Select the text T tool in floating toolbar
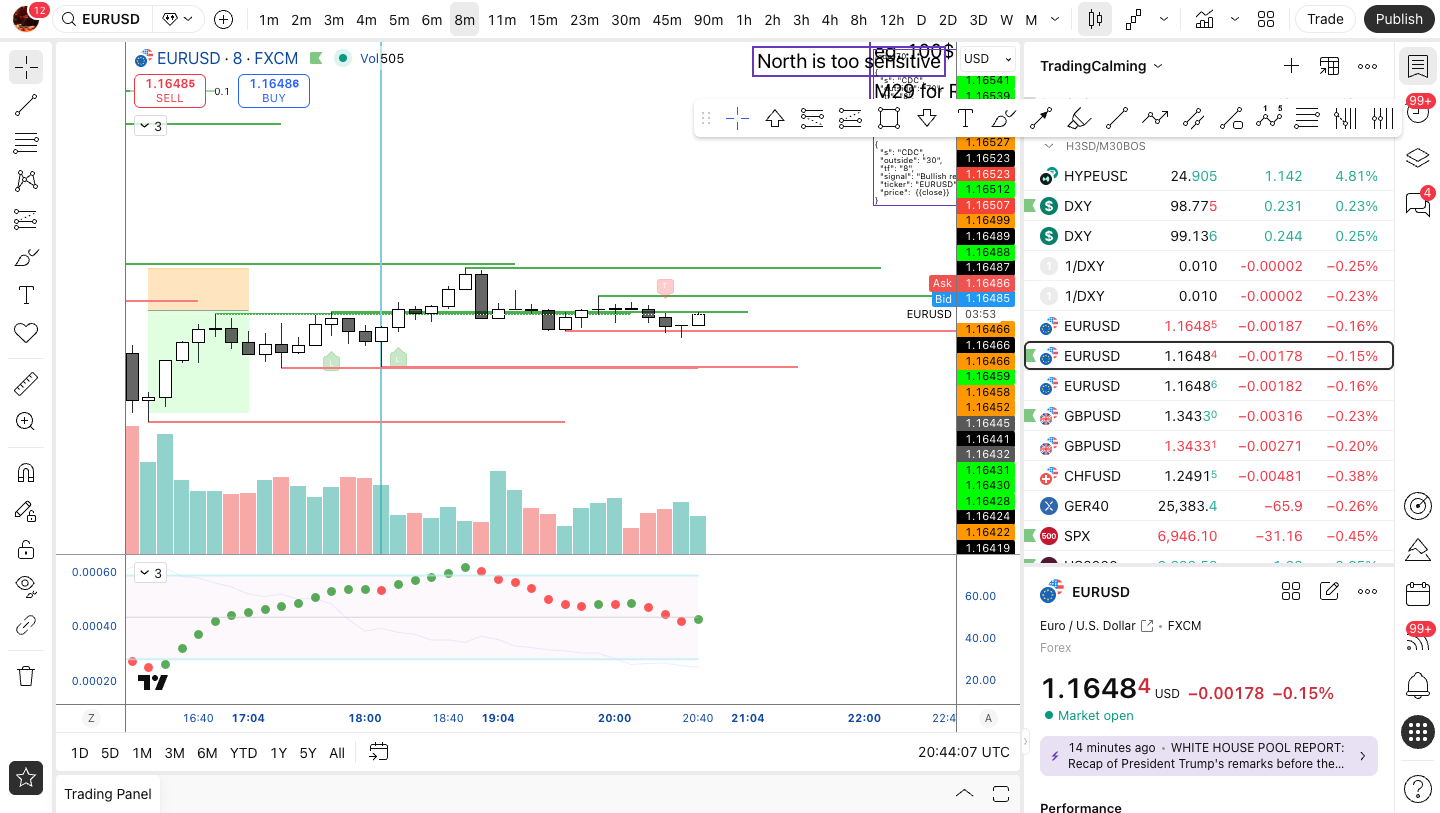This screenshot has height=813, width=1440. pyautogui.click(x=965, y=119)
